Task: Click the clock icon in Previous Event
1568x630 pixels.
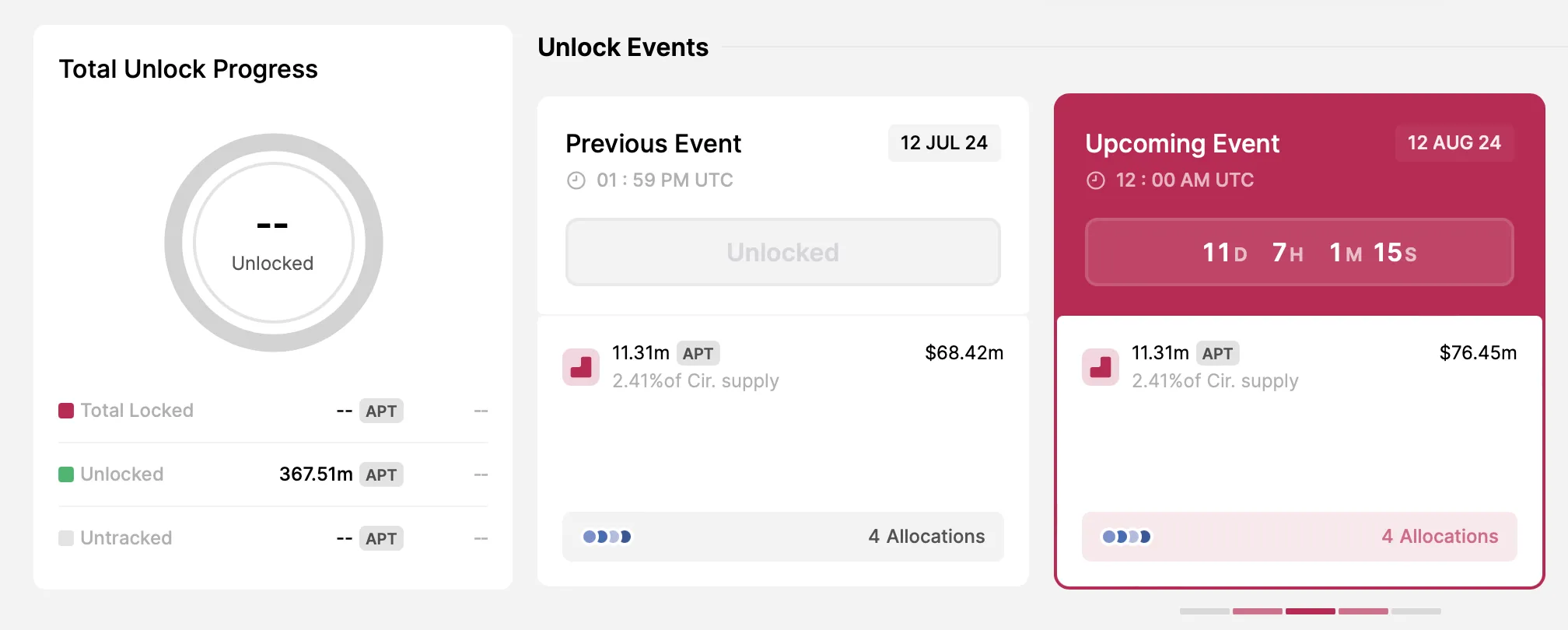Action: pyautogui.click(x=576, y=180)
